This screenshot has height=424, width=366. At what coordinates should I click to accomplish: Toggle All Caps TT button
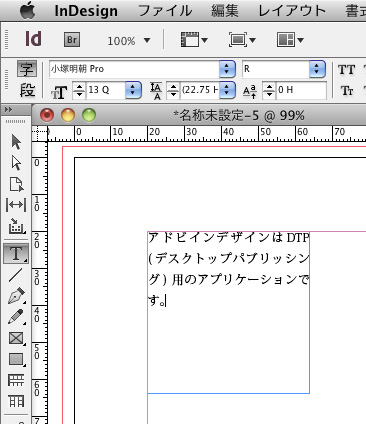[347, 70]
